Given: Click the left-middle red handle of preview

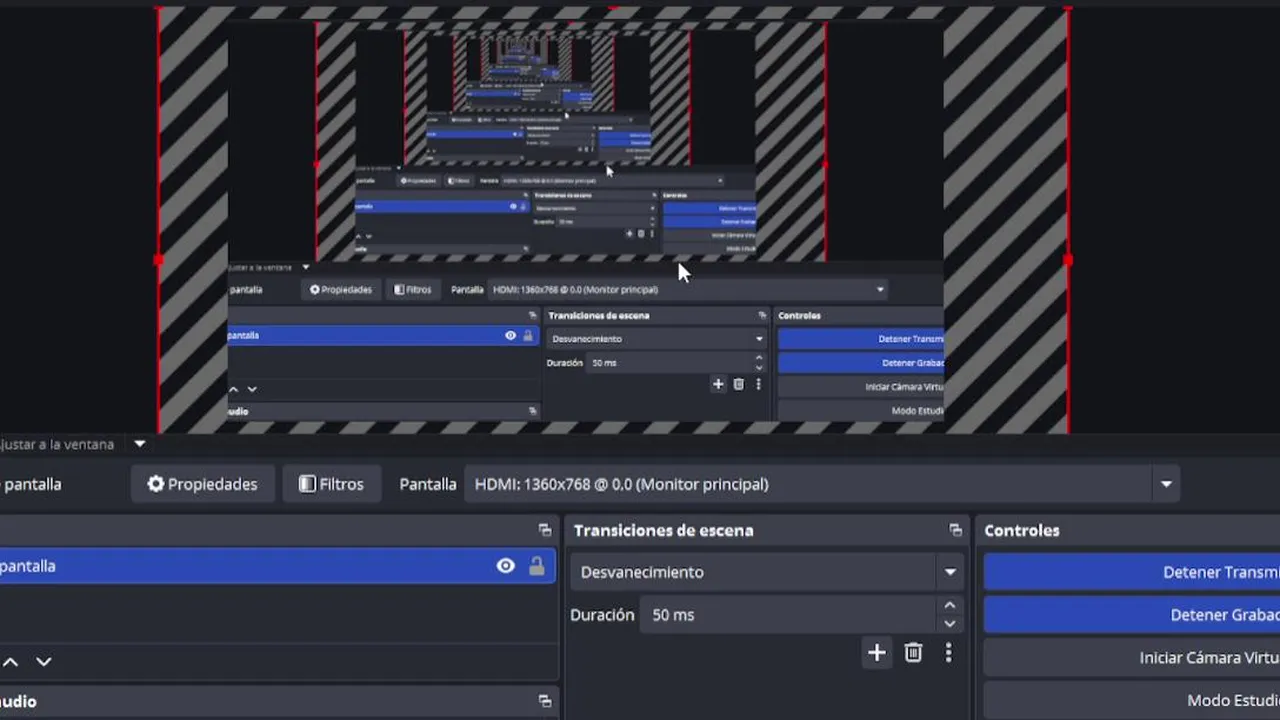Looking at the screenshot, I should [x=158, y=260].
